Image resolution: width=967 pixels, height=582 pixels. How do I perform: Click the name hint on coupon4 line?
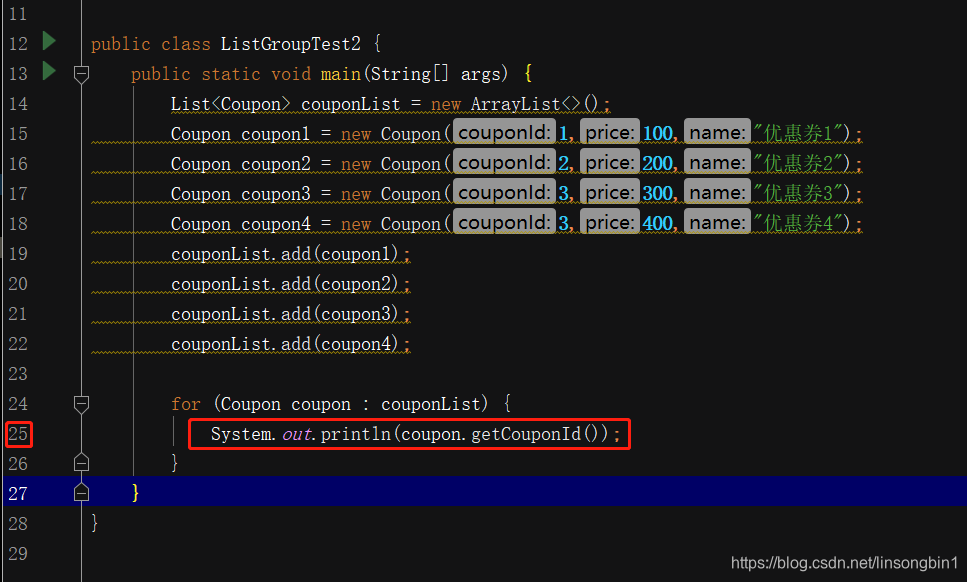click(717, 223)
